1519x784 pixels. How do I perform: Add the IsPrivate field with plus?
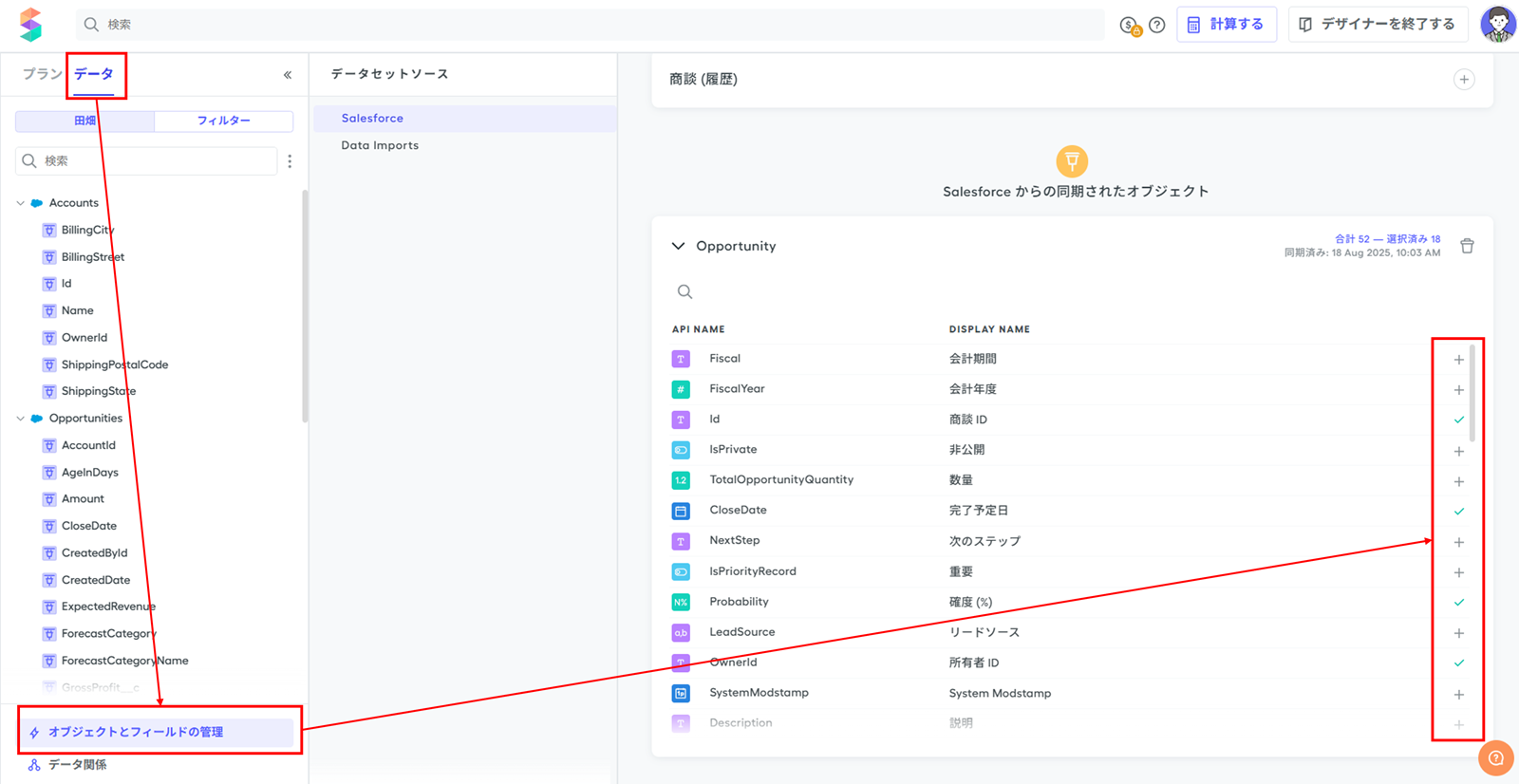(x=1459, y=451)
